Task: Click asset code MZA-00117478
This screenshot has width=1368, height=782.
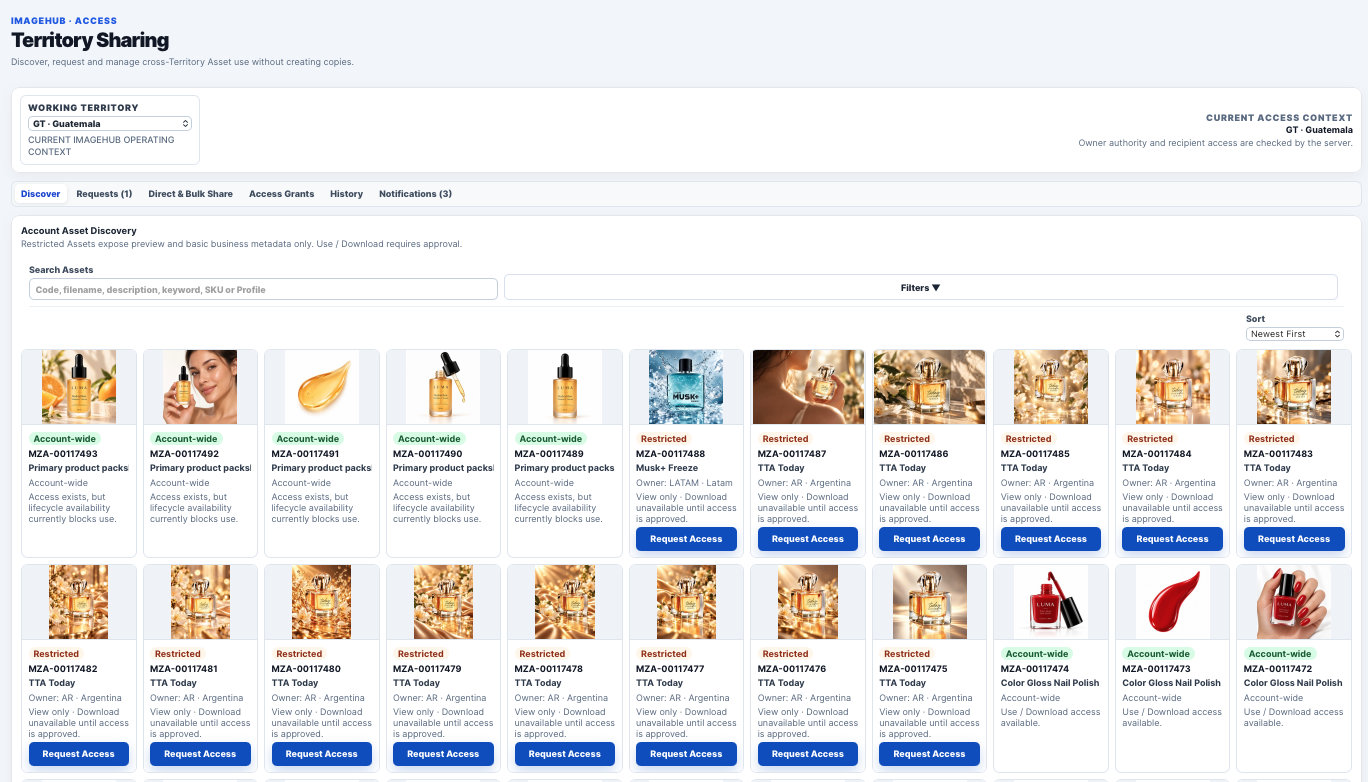Action: tap(548, 669)
